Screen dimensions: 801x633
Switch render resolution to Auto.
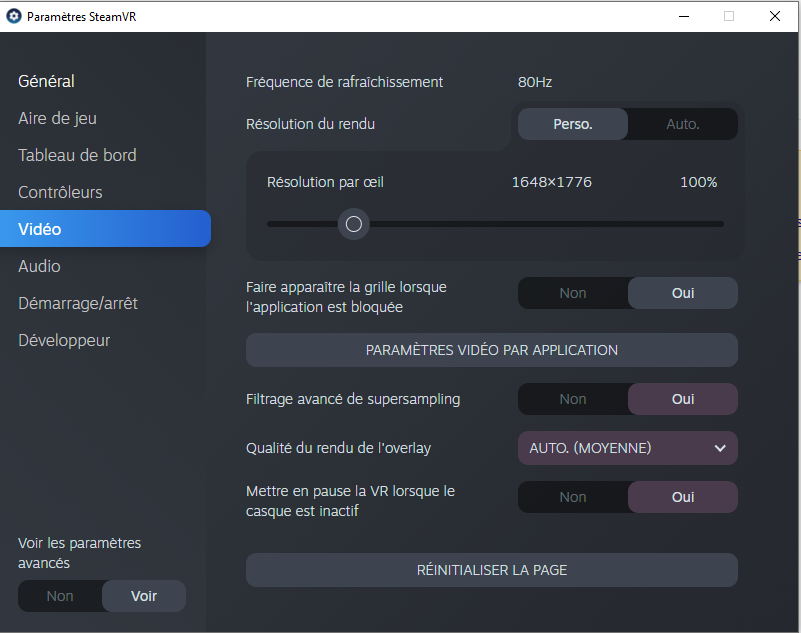682,124
